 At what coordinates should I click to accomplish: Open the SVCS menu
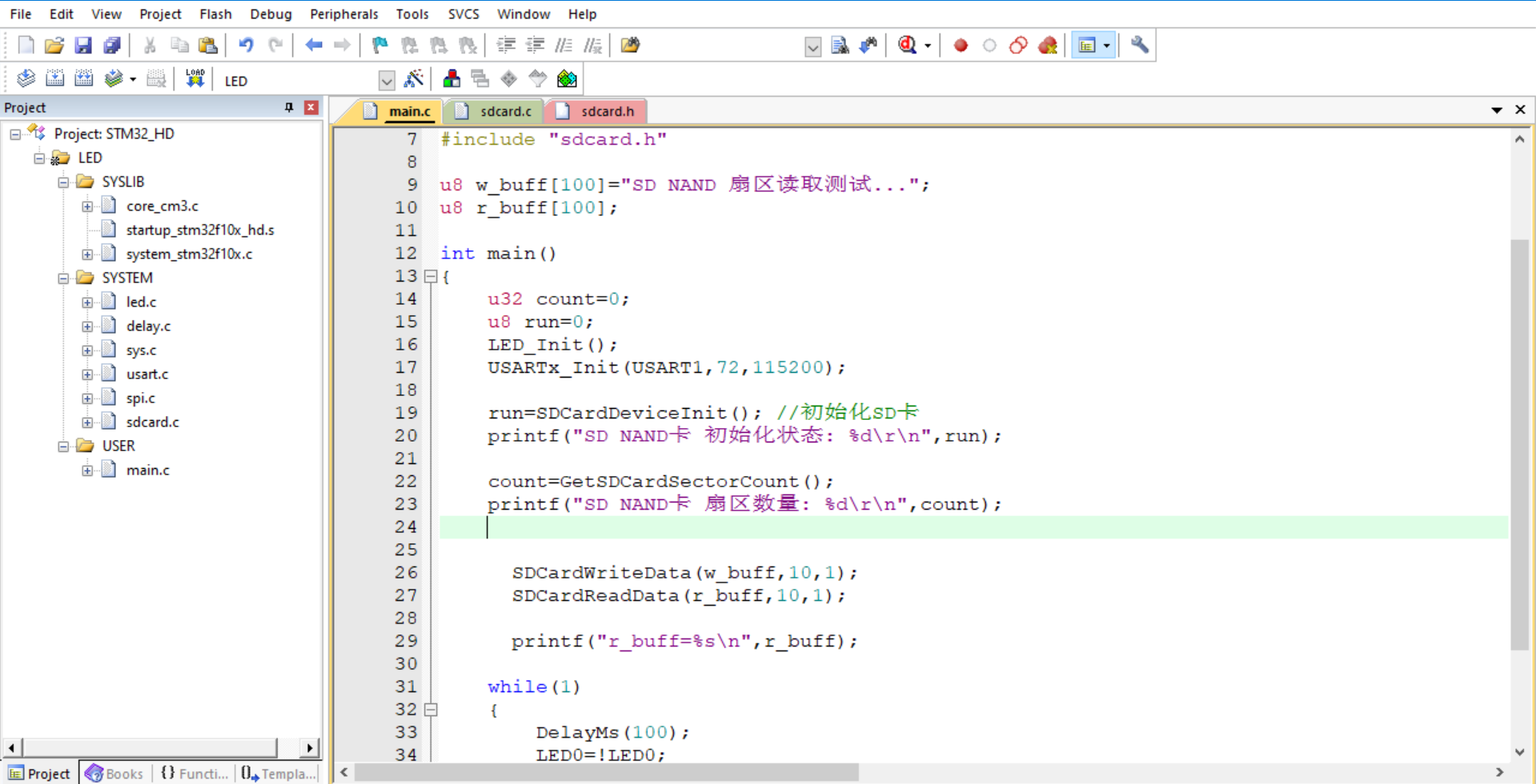point(463,14)
